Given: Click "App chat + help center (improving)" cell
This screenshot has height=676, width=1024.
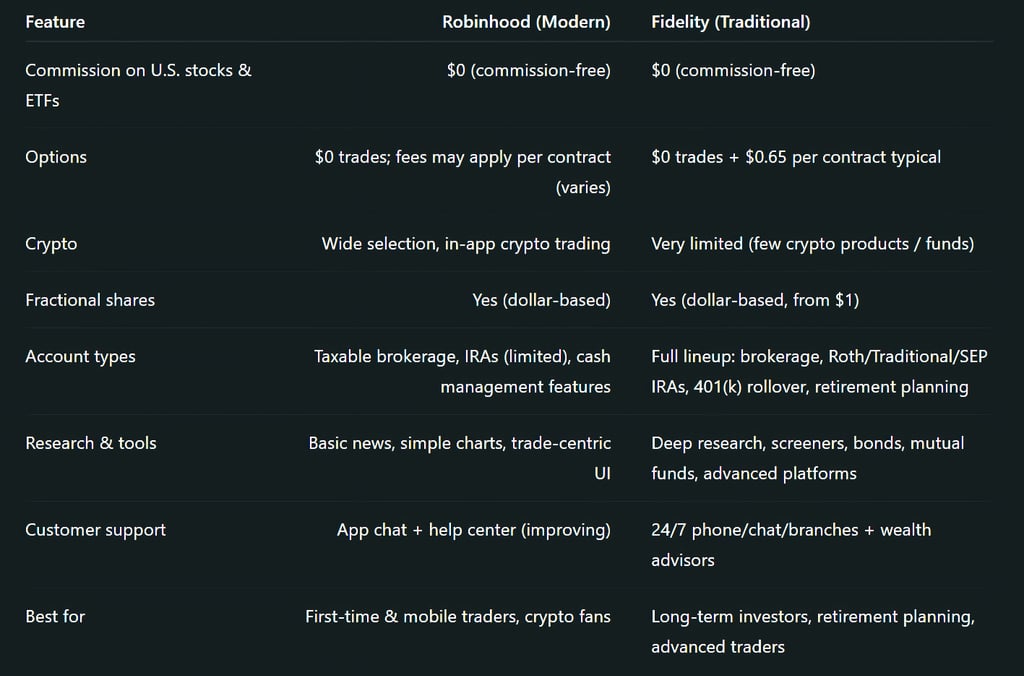Looking at the screenshot, I should point(473,530).
